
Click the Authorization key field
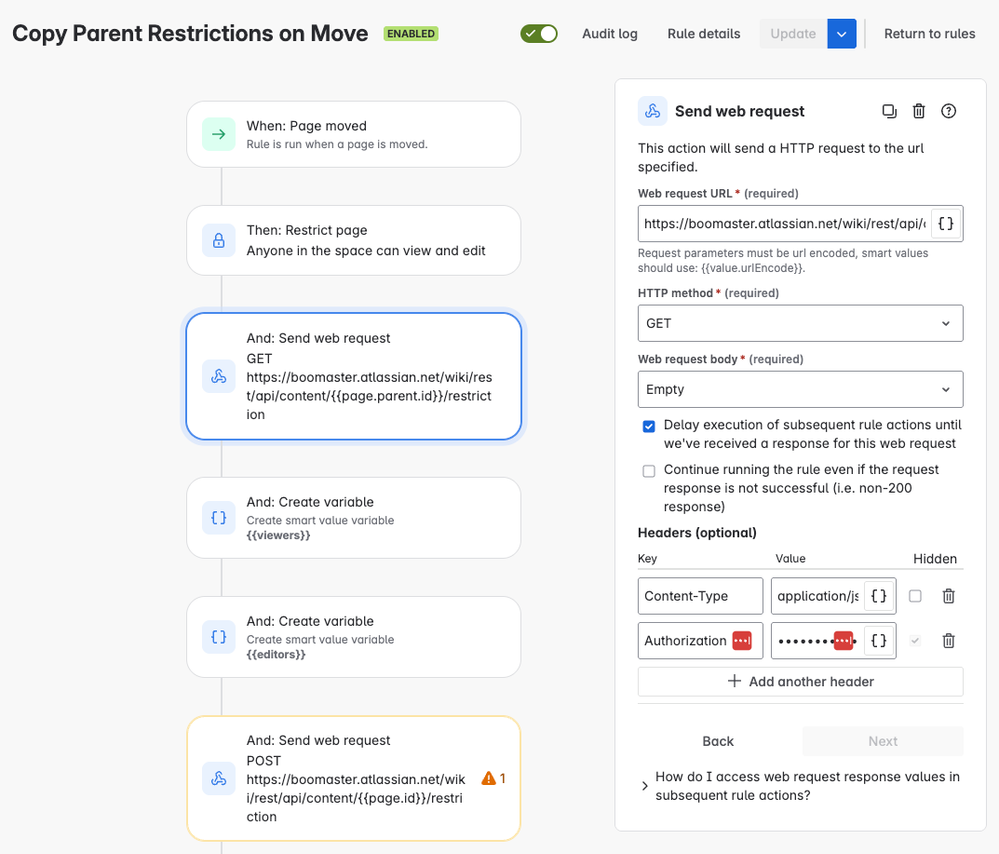[685, 640]
